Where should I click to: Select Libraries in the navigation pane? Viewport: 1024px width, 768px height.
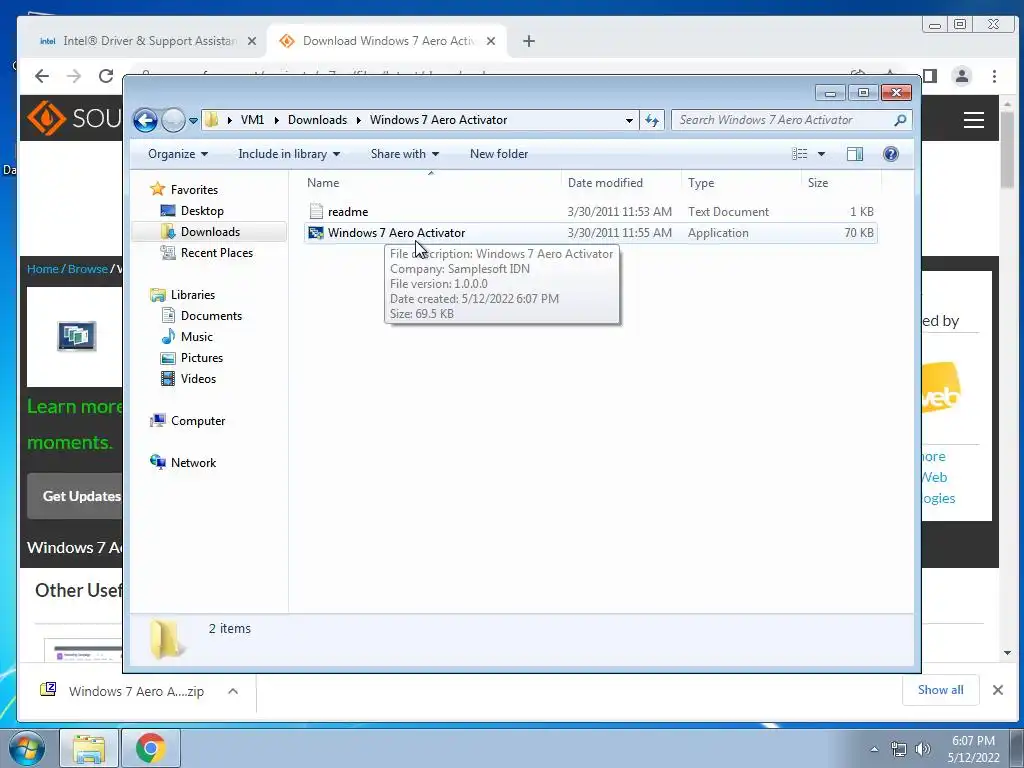(x=193, y=295)
